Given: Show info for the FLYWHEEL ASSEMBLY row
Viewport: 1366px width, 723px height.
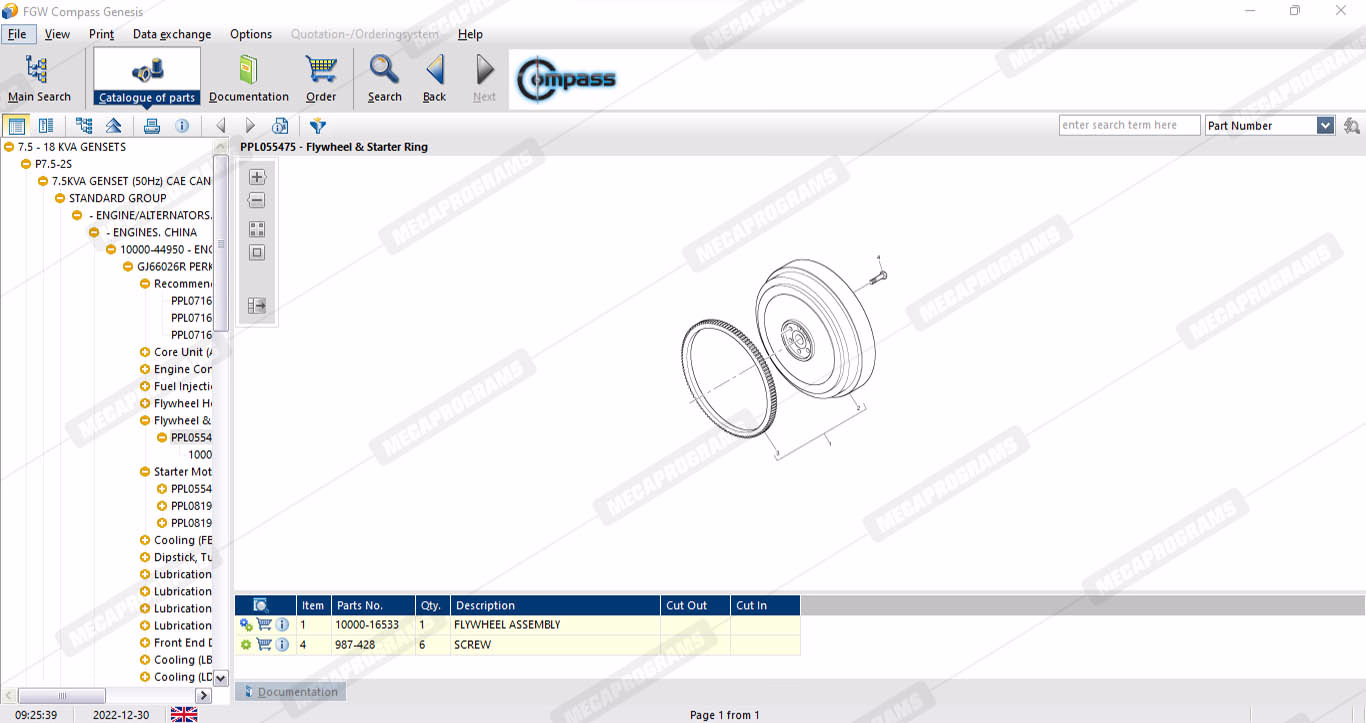Looking at the screenshot, I should (282, 625).
